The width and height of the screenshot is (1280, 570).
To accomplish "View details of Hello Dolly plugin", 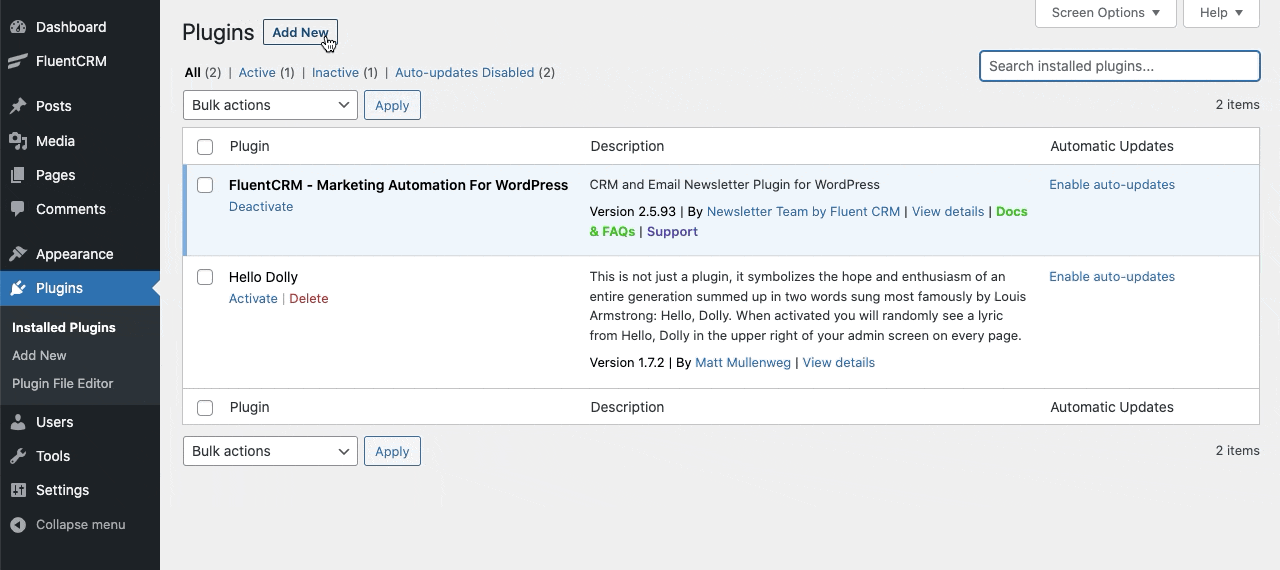I will tap(839, 362).
